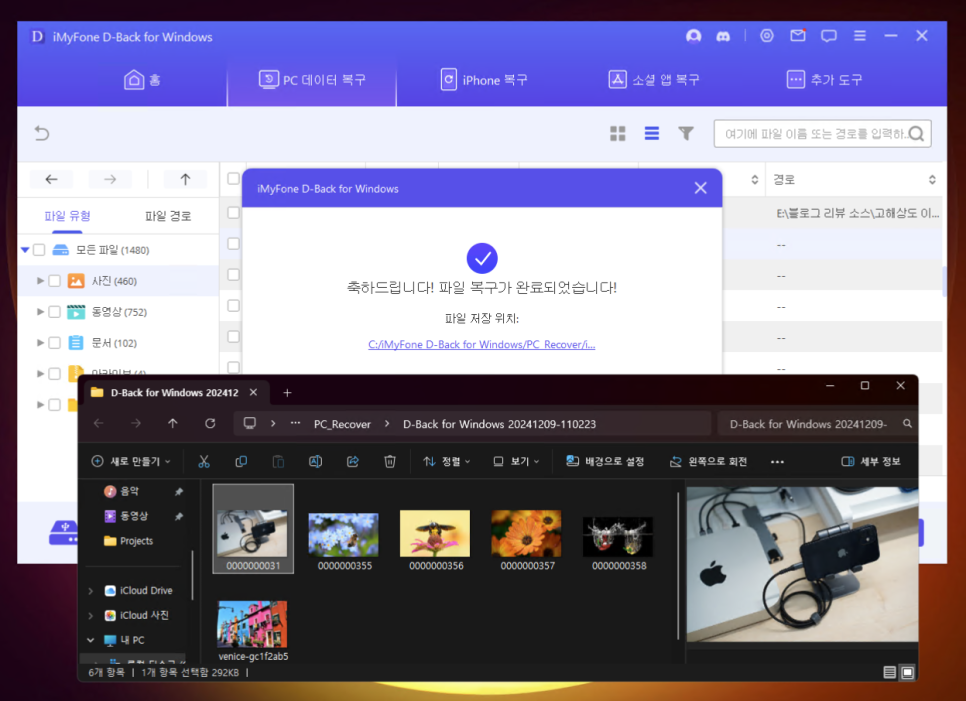Image resolution: width=966 pixels, height=701 pixels.
Task: Click the Share icon in Explorer toolbar
Action: pyautogui.click(x=352, y=461)
